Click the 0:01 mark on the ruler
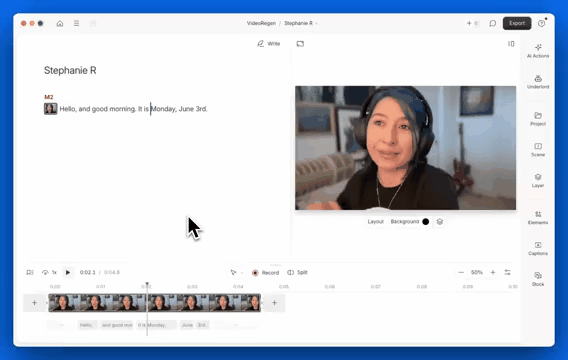 100,286
